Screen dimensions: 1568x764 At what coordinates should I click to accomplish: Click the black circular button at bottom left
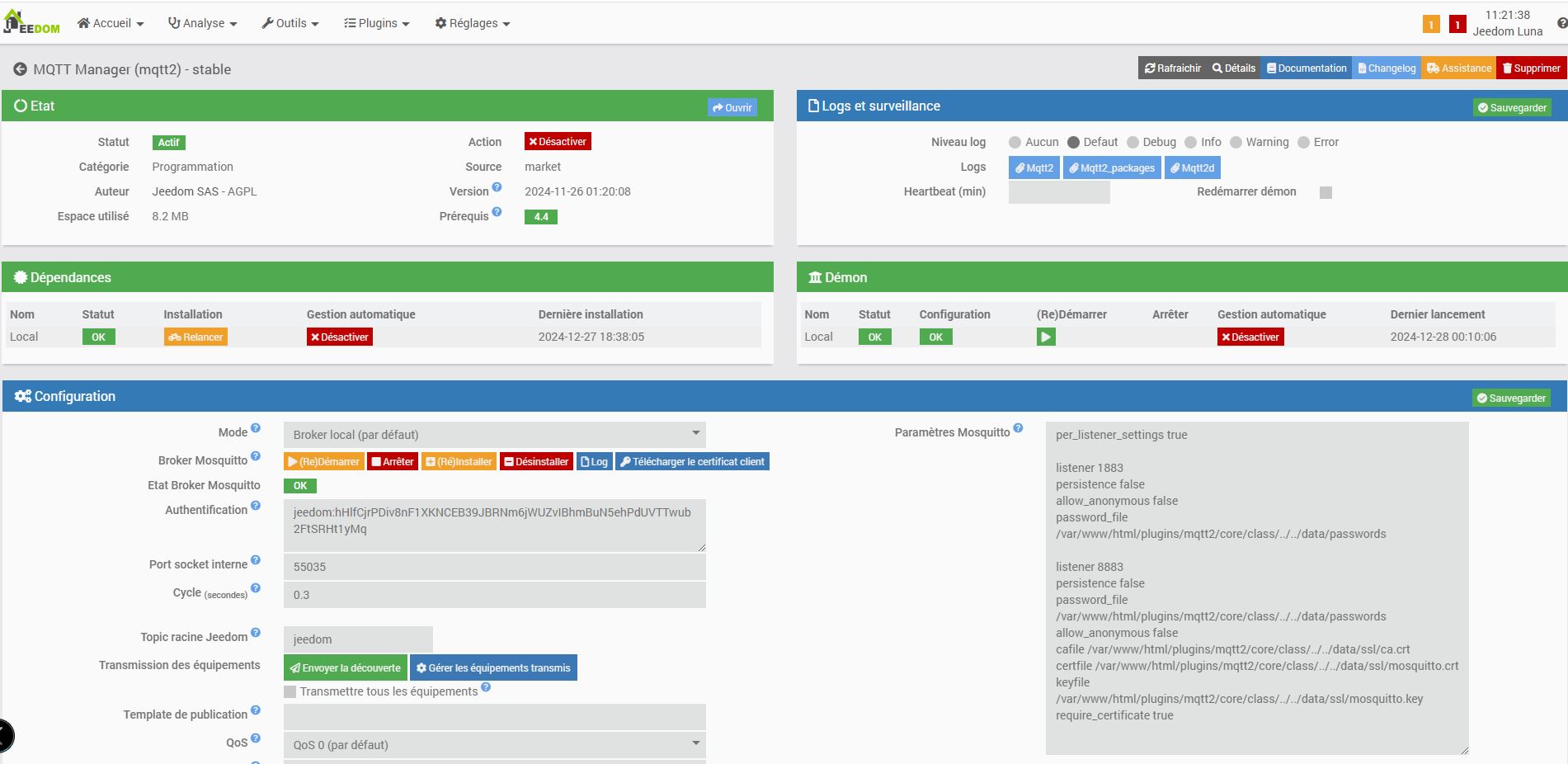pos(5,736)
